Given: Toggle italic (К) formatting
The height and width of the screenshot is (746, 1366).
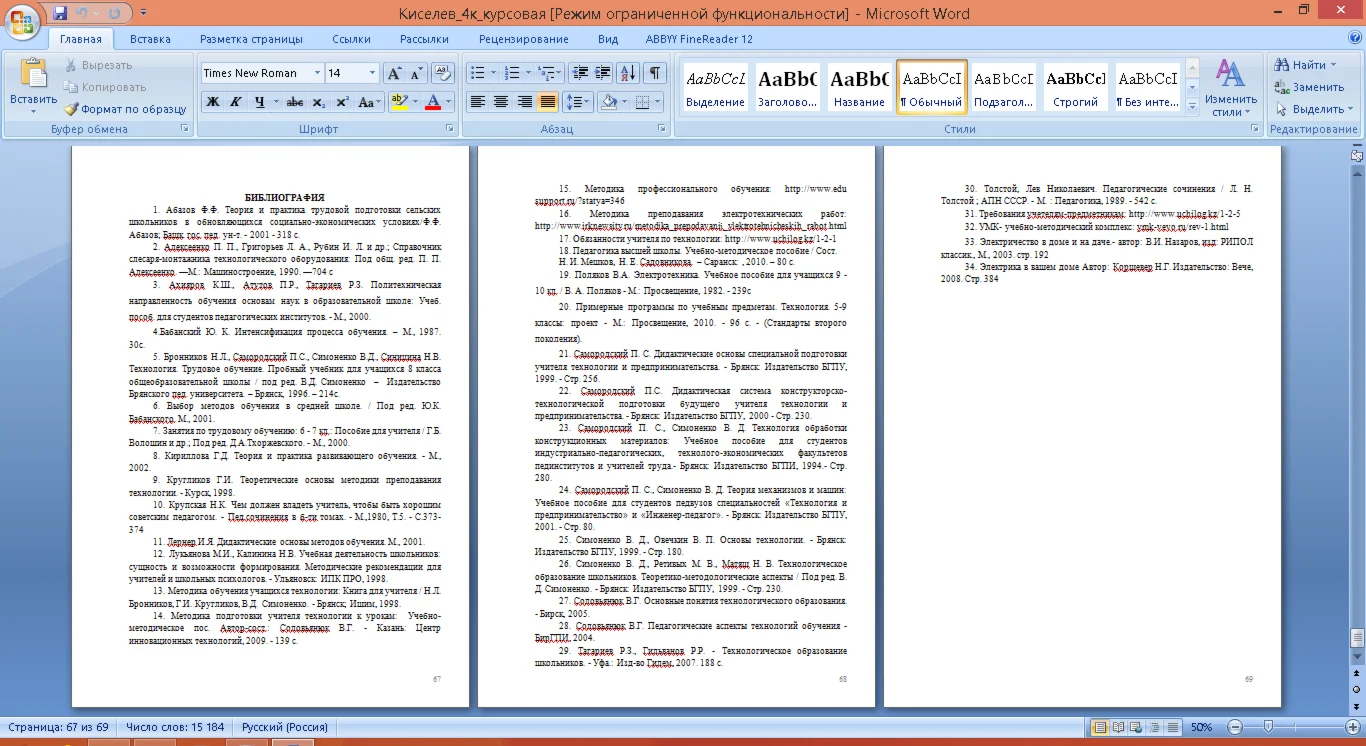Looking at the screenshot, I should (236, 102).
